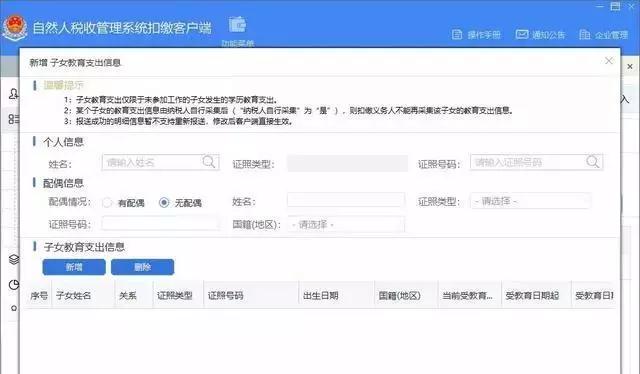
Task: Open spouse 国籍(地区) 请选择 dropdown
Action: [346, 225]
